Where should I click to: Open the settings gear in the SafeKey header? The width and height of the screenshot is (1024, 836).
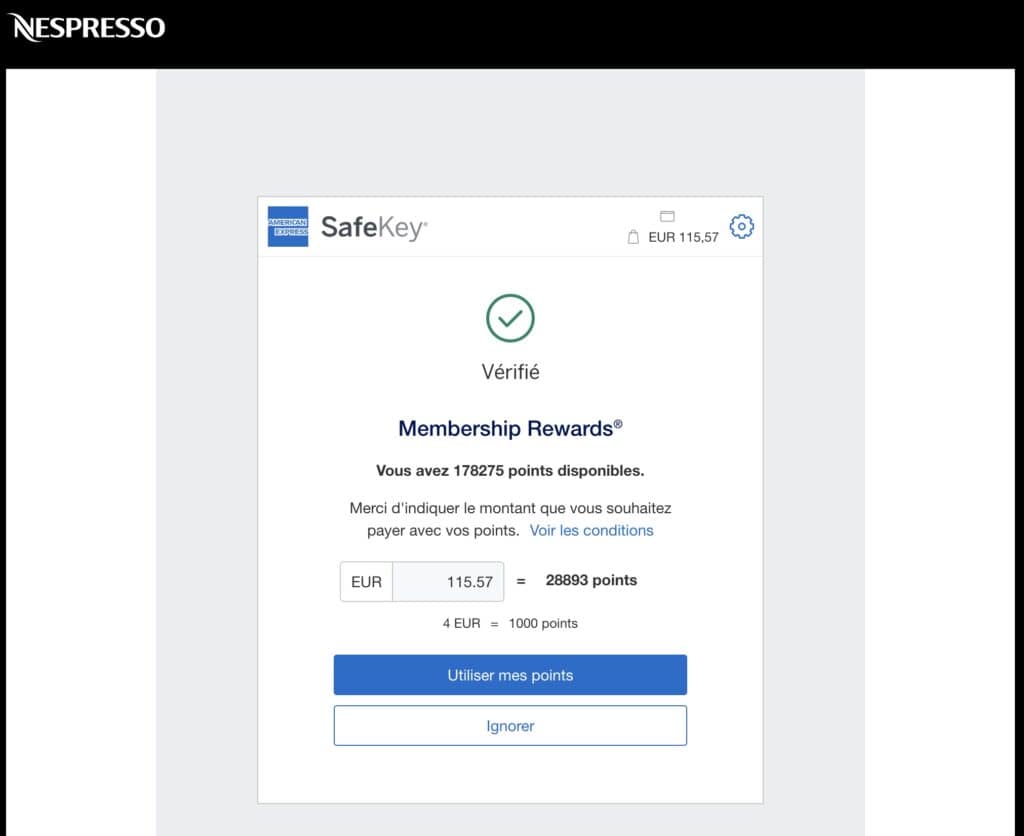[x=741, y=226]
